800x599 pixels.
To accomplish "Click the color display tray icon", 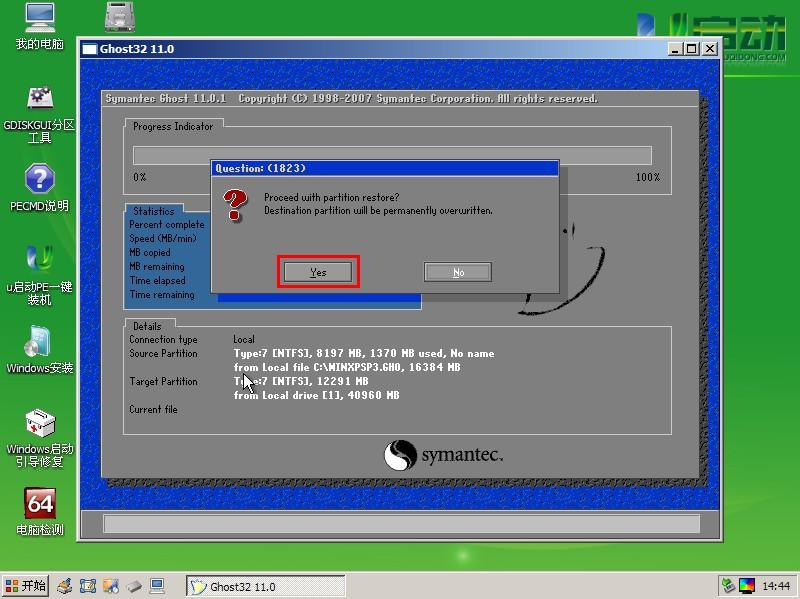I will [748, 586].
